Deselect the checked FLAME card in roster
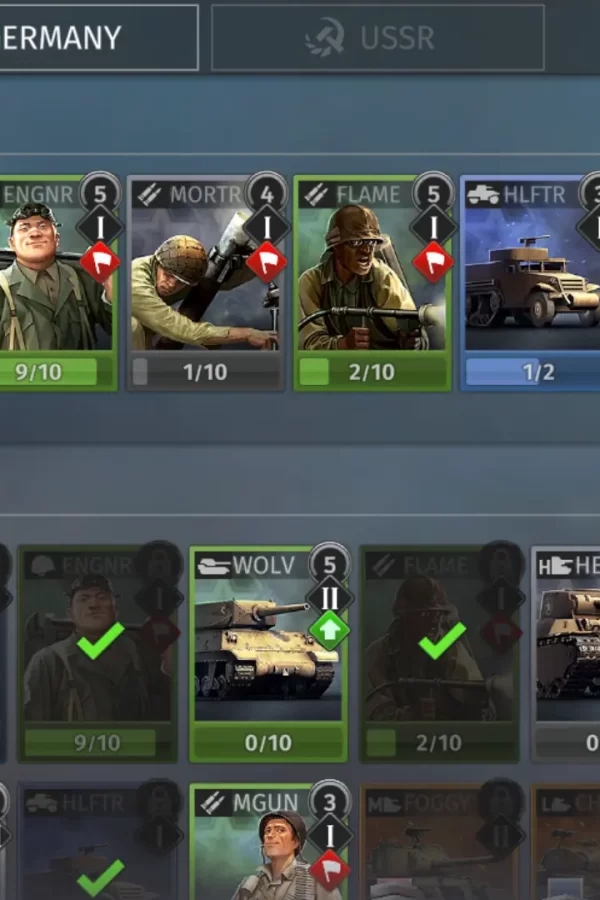Viewport: 600px width, 900px height. (x=440, y=654)
